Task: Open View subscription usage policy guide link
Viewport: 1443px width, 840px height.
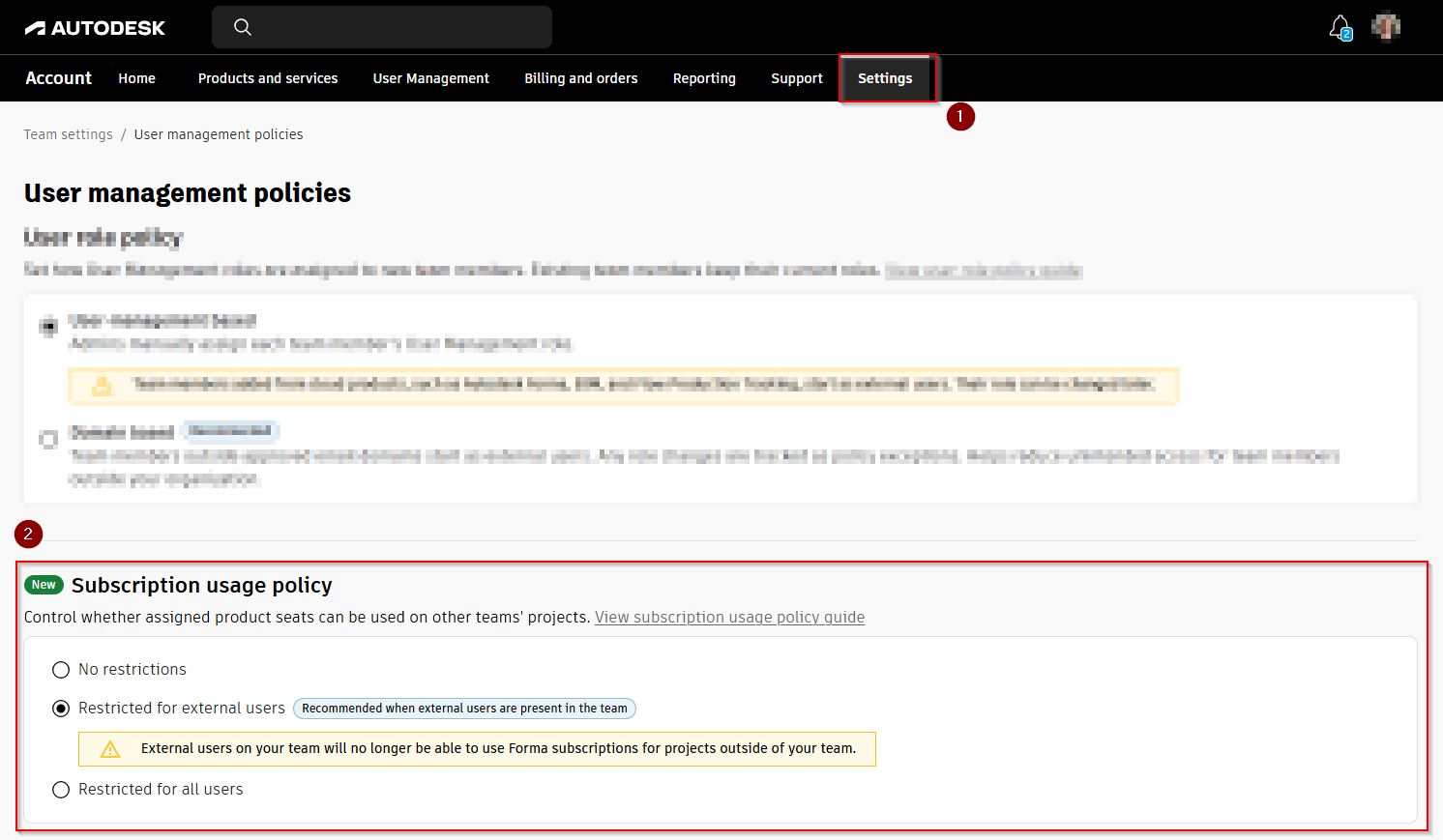Action: tap(729, 618)
